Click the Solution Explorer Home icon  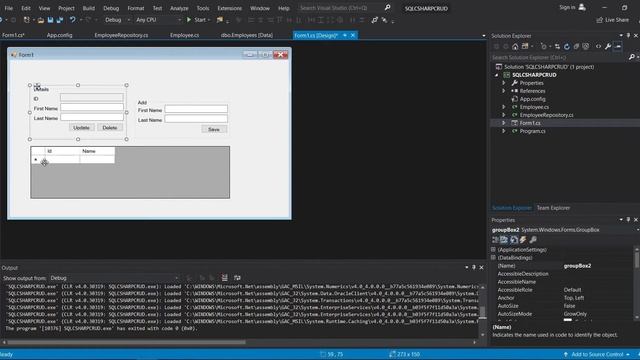(x=515, y=47)
